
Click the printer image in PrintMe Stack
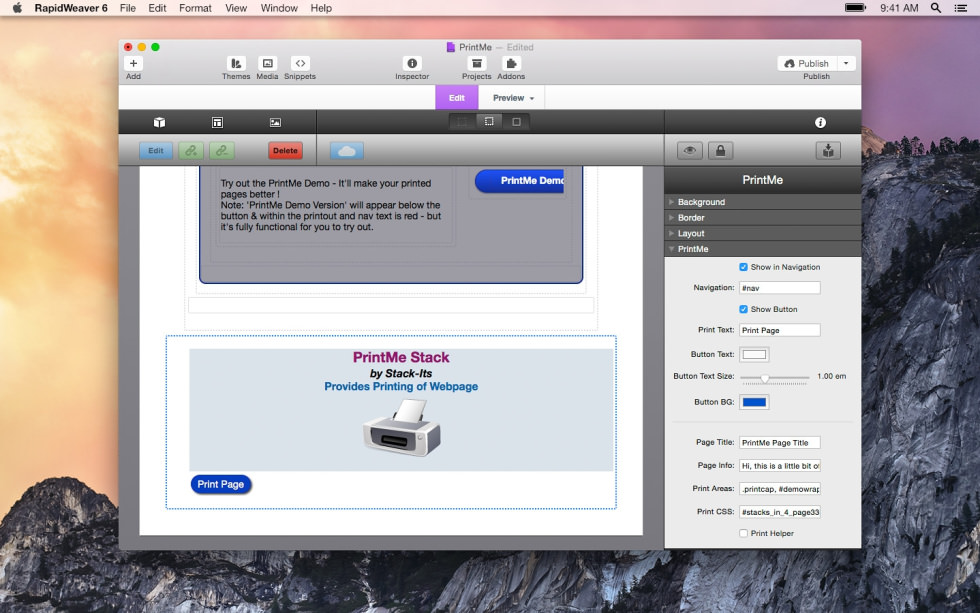(401, 428)
